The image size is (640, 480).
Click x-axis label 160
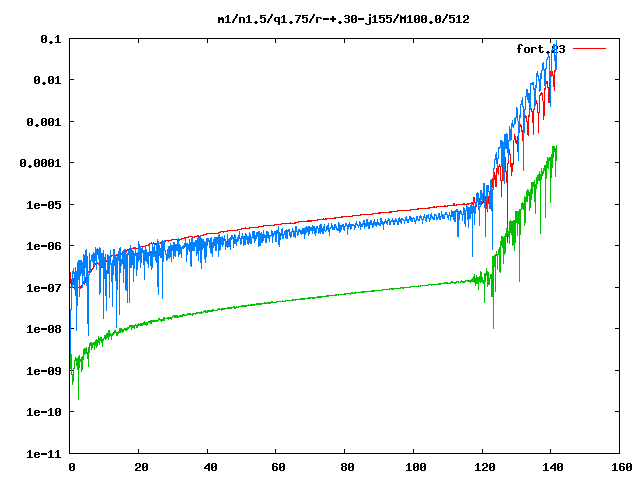(622, 467)
